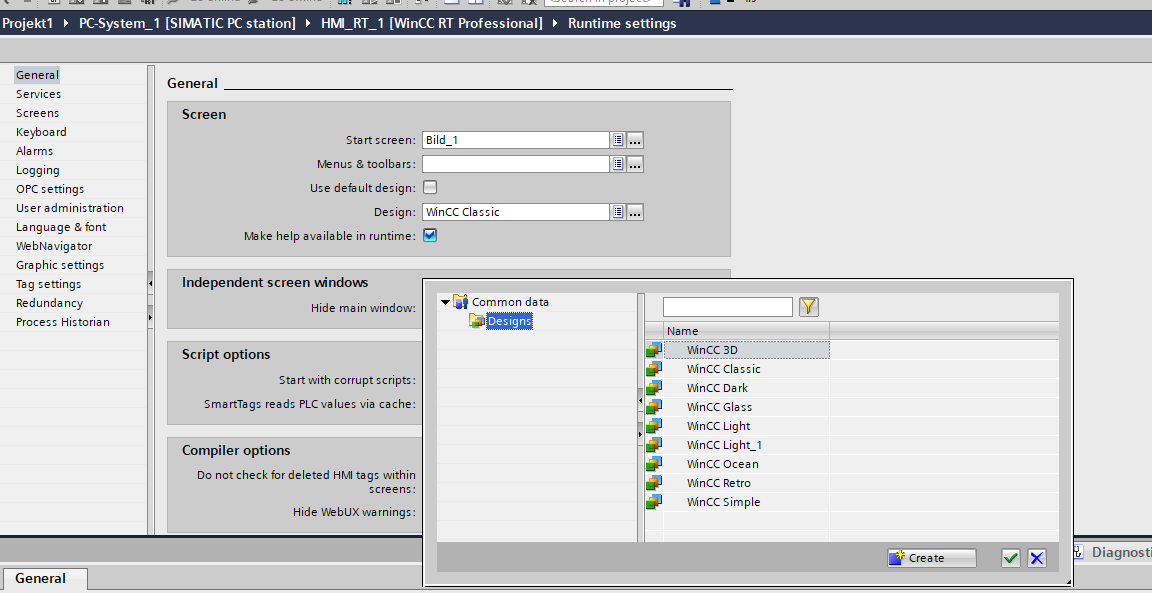
Task: Open WebNavigator settings
Action: [x=54, y=246]
